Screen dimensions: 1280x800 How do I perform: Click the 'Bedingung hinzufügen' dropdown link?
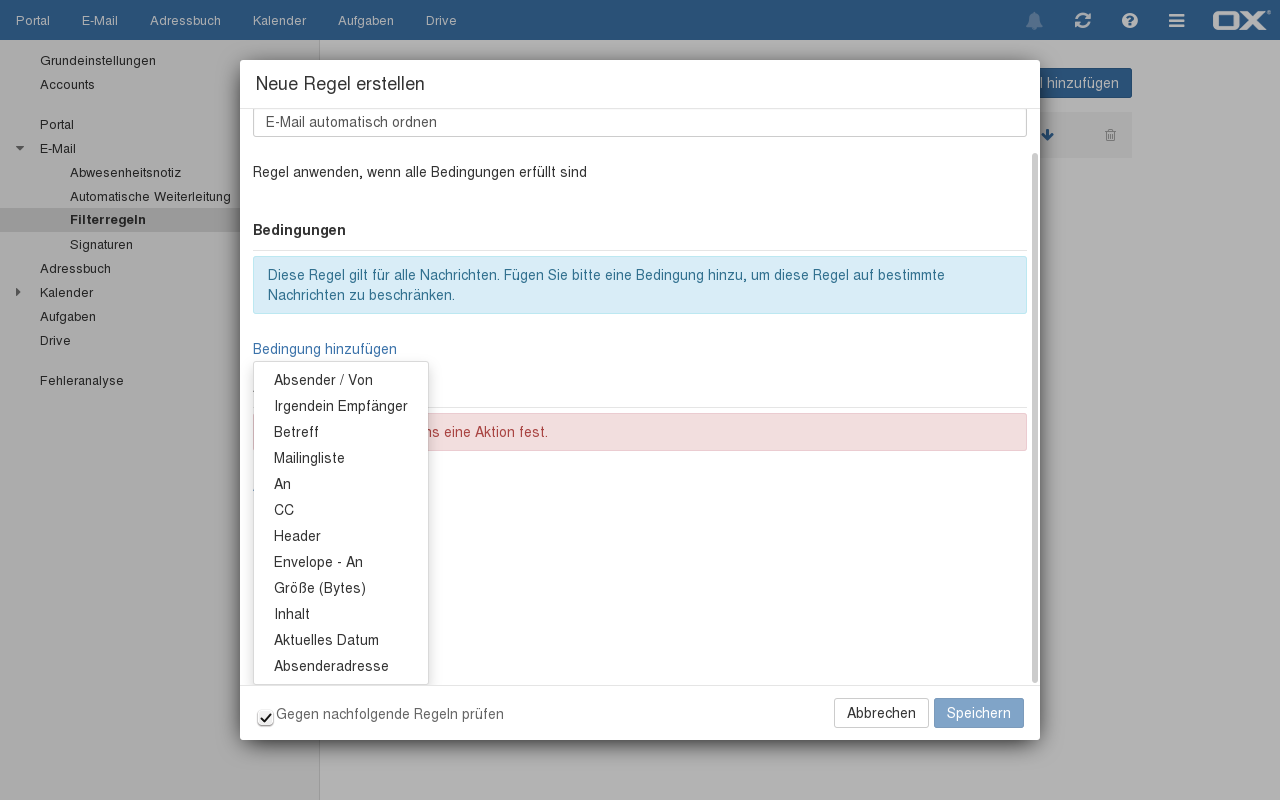325,349
